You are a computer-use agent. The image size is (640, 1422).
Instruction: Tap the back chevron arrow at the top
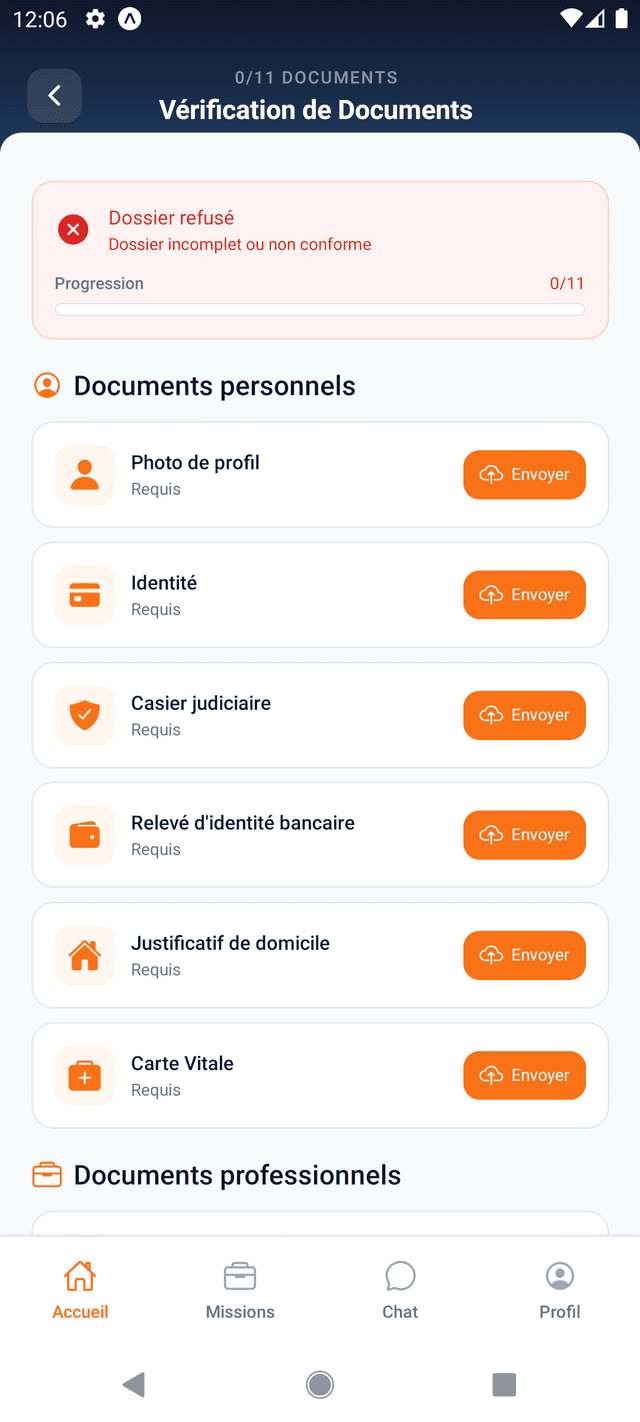click(54, 95)
